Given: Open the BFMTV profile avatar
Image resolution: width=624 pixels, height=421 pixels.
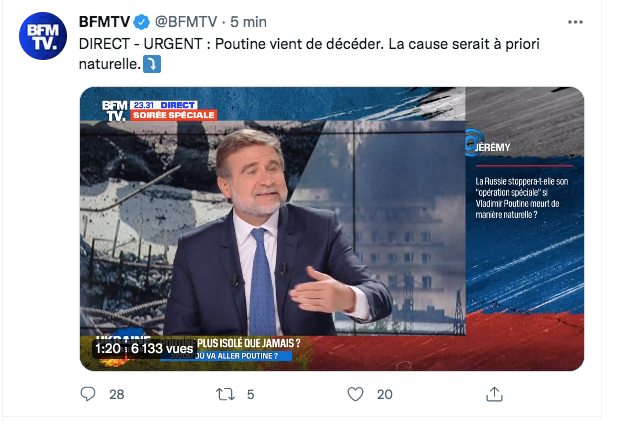Looking at the screenshot, I should pos(43,36).
